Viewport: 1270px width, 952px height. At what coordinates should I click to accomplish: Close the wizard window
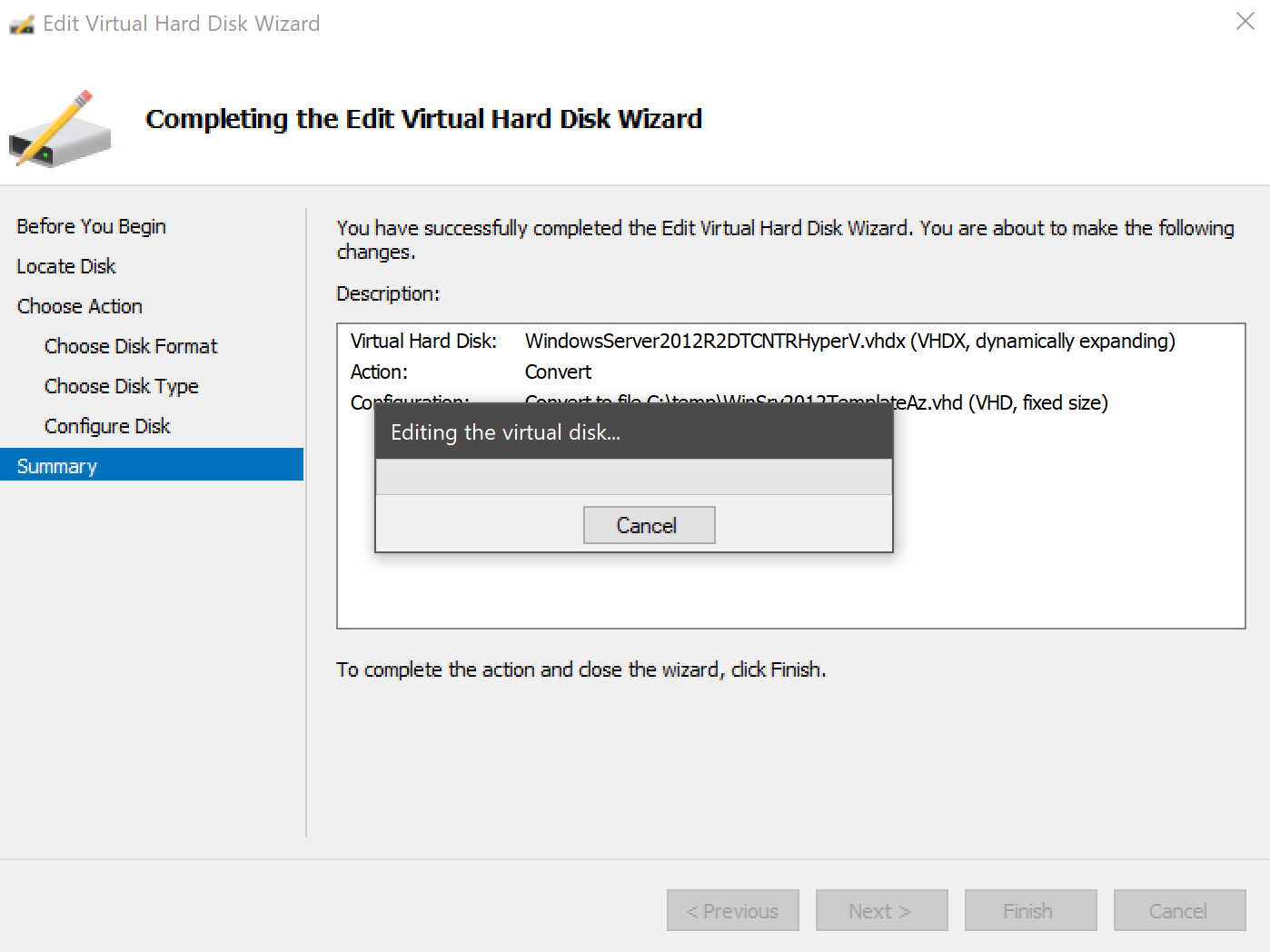pyautogui.click(x=1245, y=21)
